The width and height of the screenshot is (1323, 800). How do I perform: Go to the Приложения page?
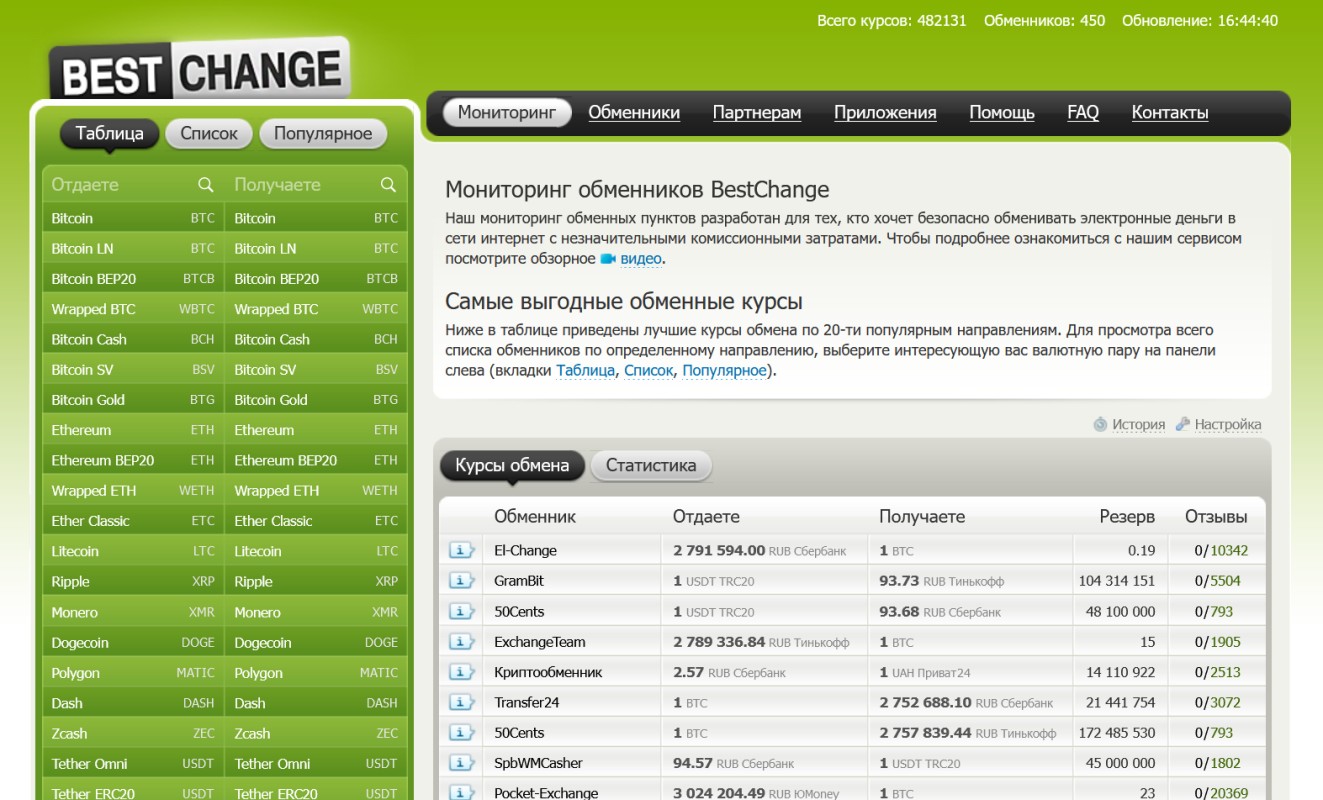[885, 113]
